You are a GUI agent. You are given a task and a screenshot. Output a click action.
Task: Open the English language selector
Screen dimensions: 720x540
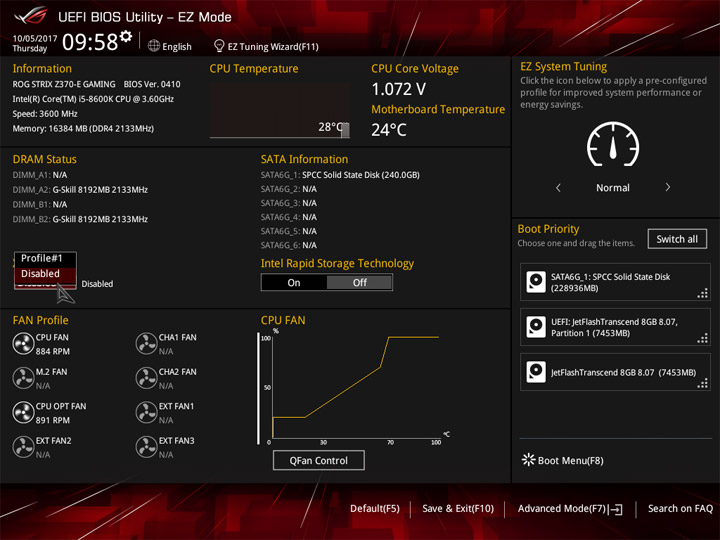(169, 46)
